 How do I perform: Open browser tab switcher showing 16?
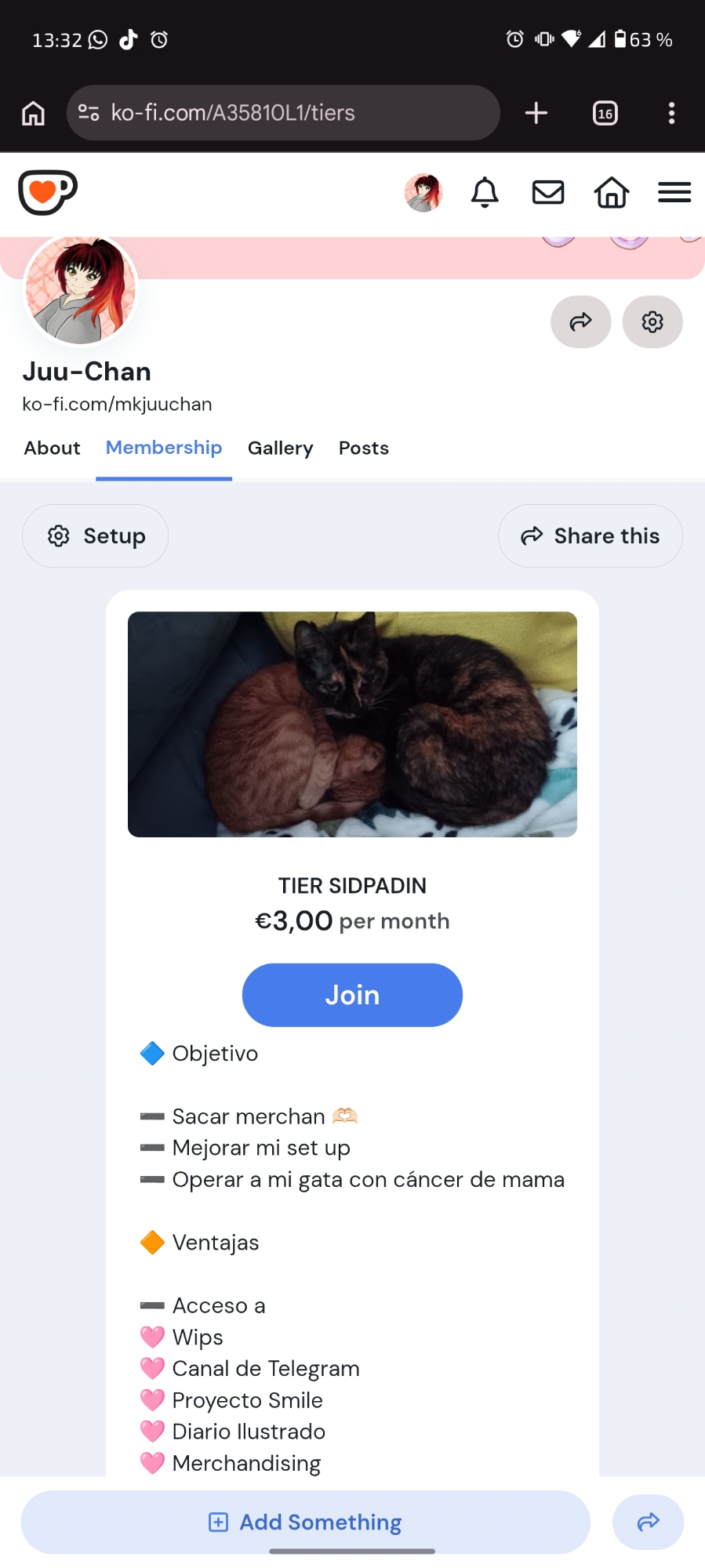605,113
